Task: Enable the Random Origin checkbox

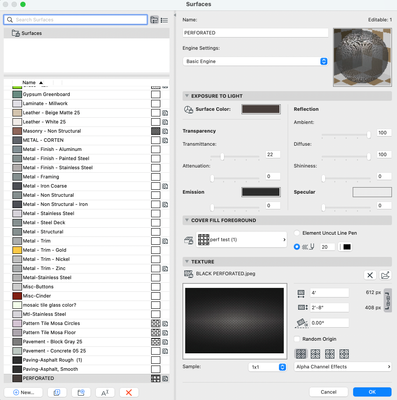Action: click(x=297, y=339)
